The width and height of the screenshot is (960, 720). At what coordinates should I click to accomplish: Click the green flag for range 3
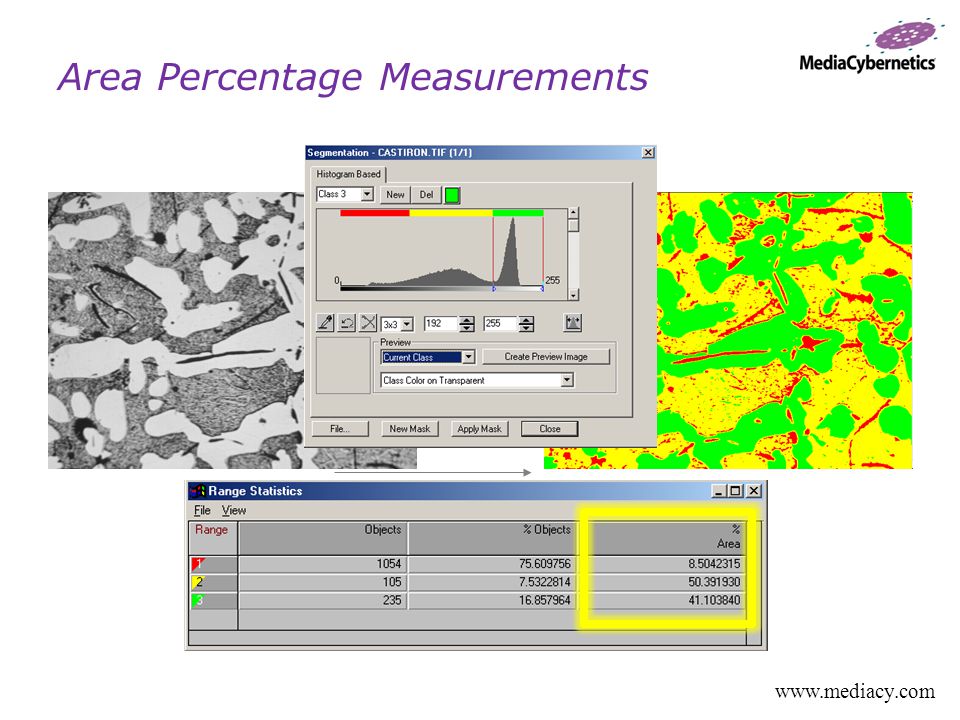click(x=198, y=601)
